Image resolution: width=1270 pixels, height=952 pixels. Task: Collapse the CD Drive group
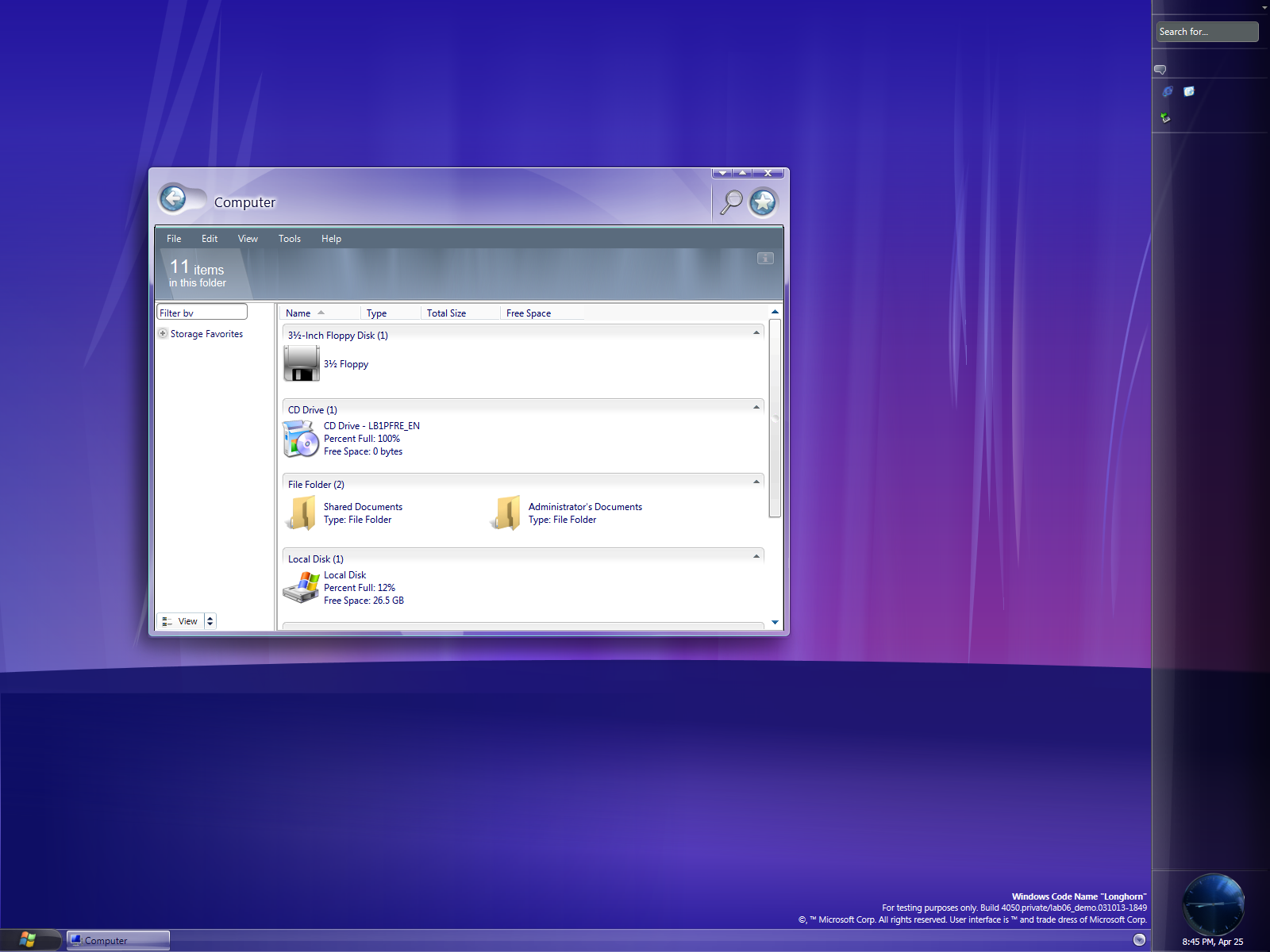coord(756,407)
